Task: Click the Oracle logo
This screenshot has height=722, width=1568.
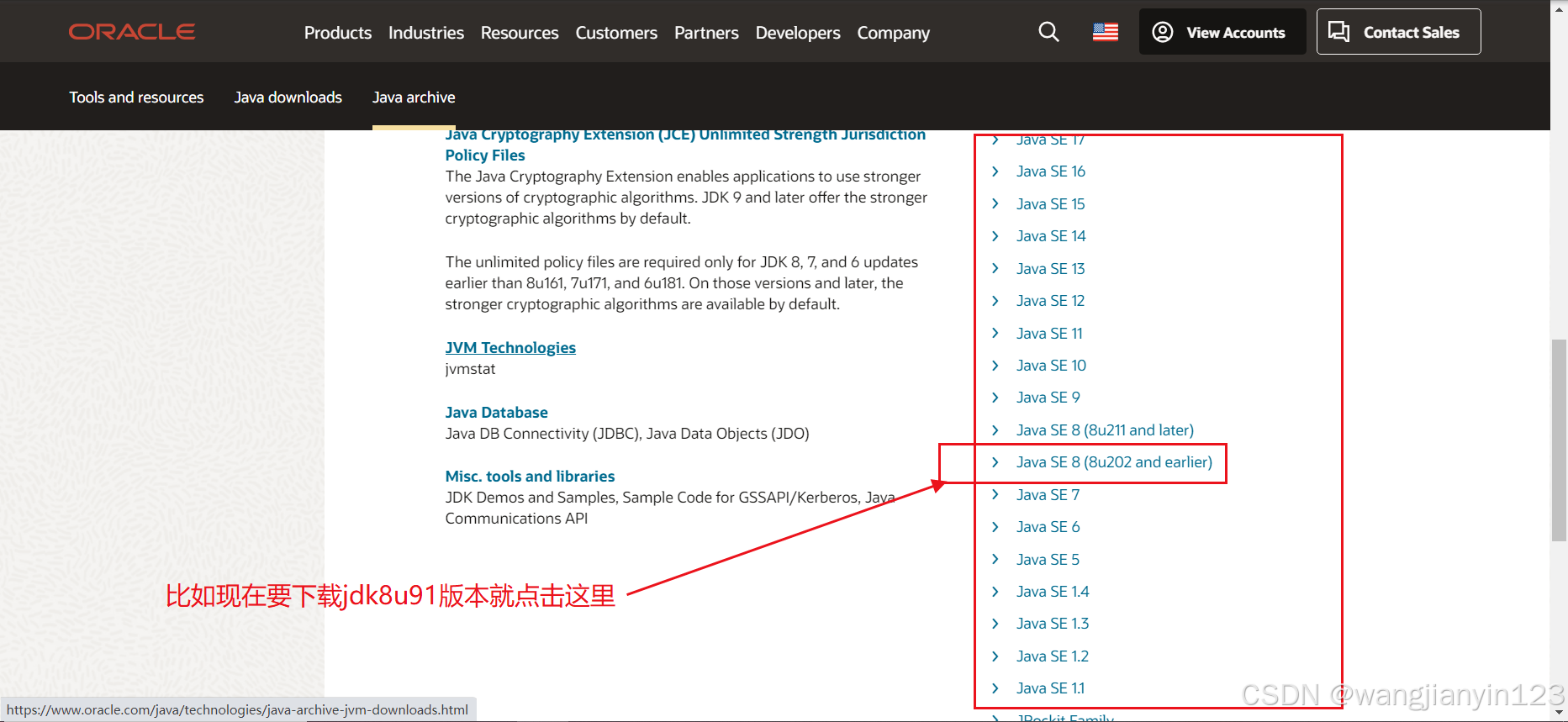Action: pyautogui.click(x=132, y=32)
